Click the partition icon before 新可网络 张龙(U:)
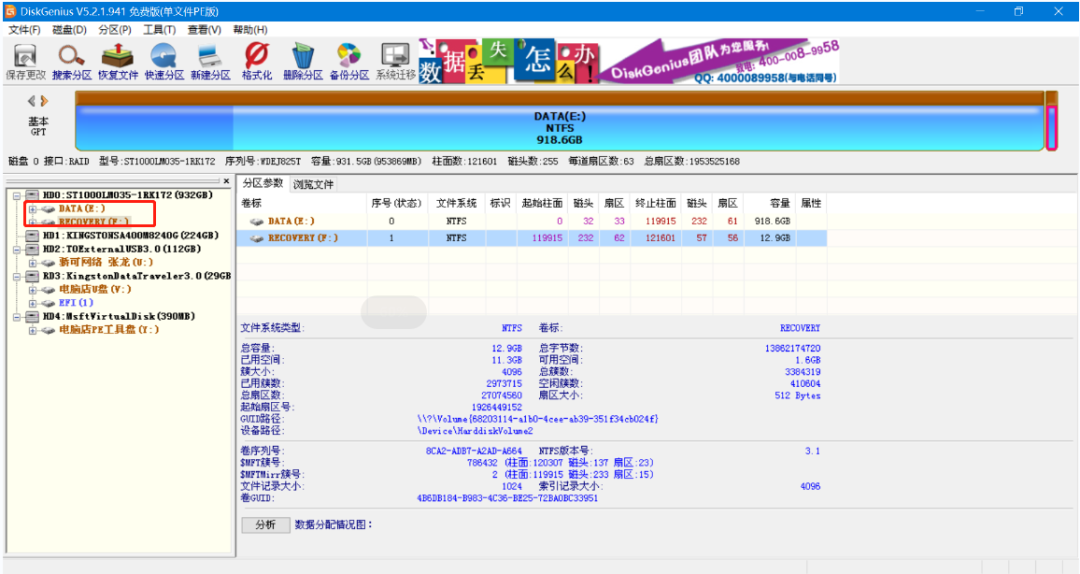The width and height of the screenshot is (1080, 574). [x=48, y=263]
